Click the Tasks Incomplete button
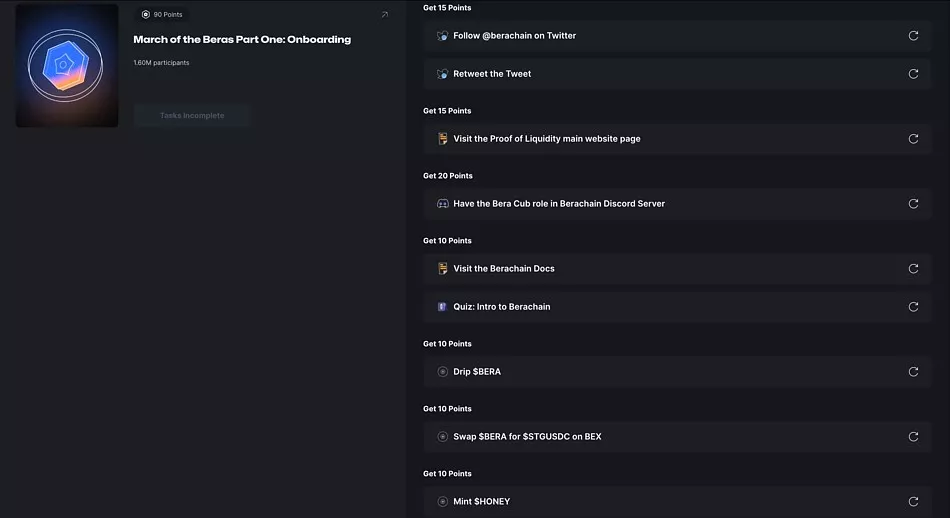This screenshot has height=518, width=950. point(192,116)
